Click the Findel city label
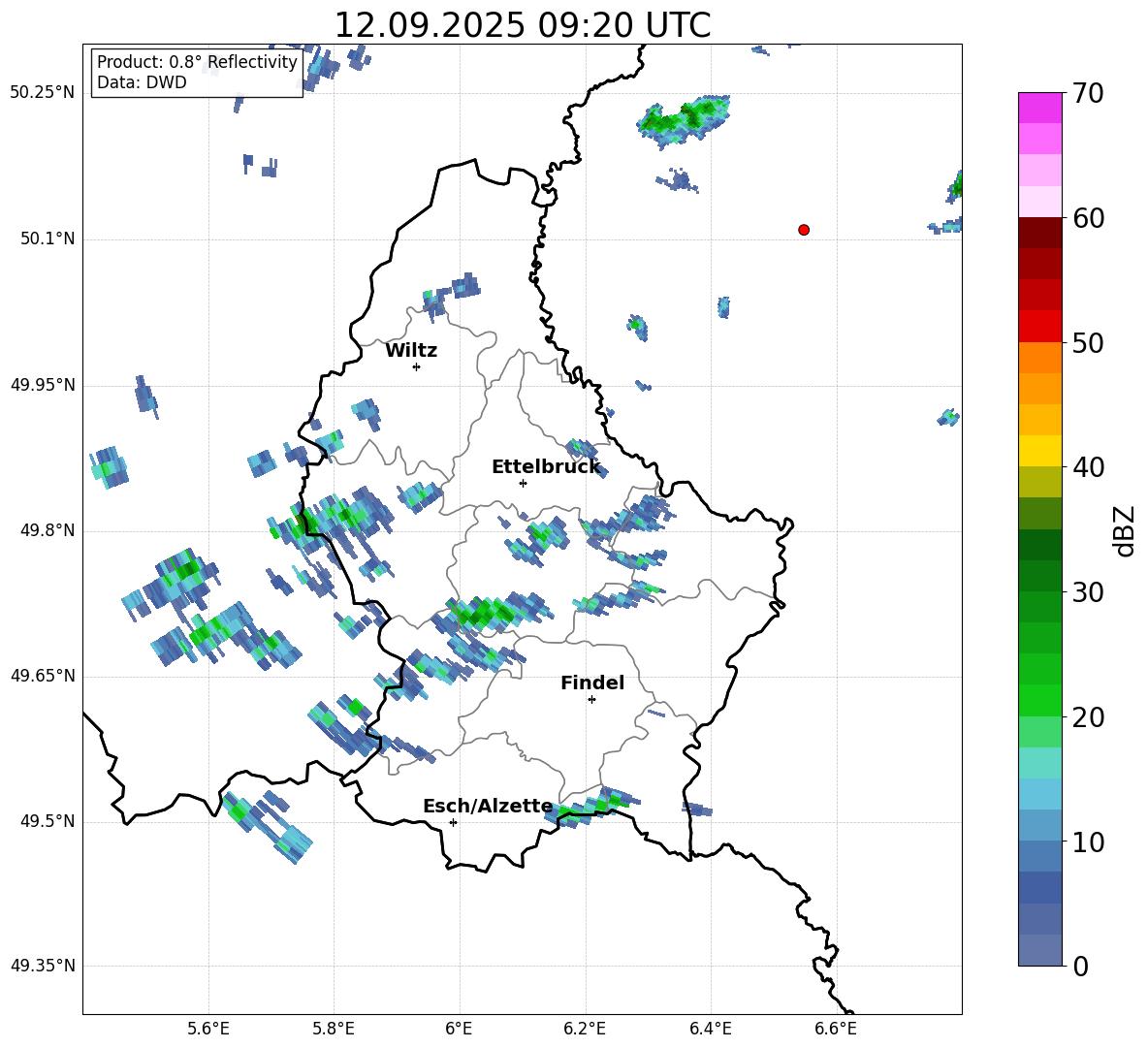This screenshot has height=1048, width=1148. point(591,683)
